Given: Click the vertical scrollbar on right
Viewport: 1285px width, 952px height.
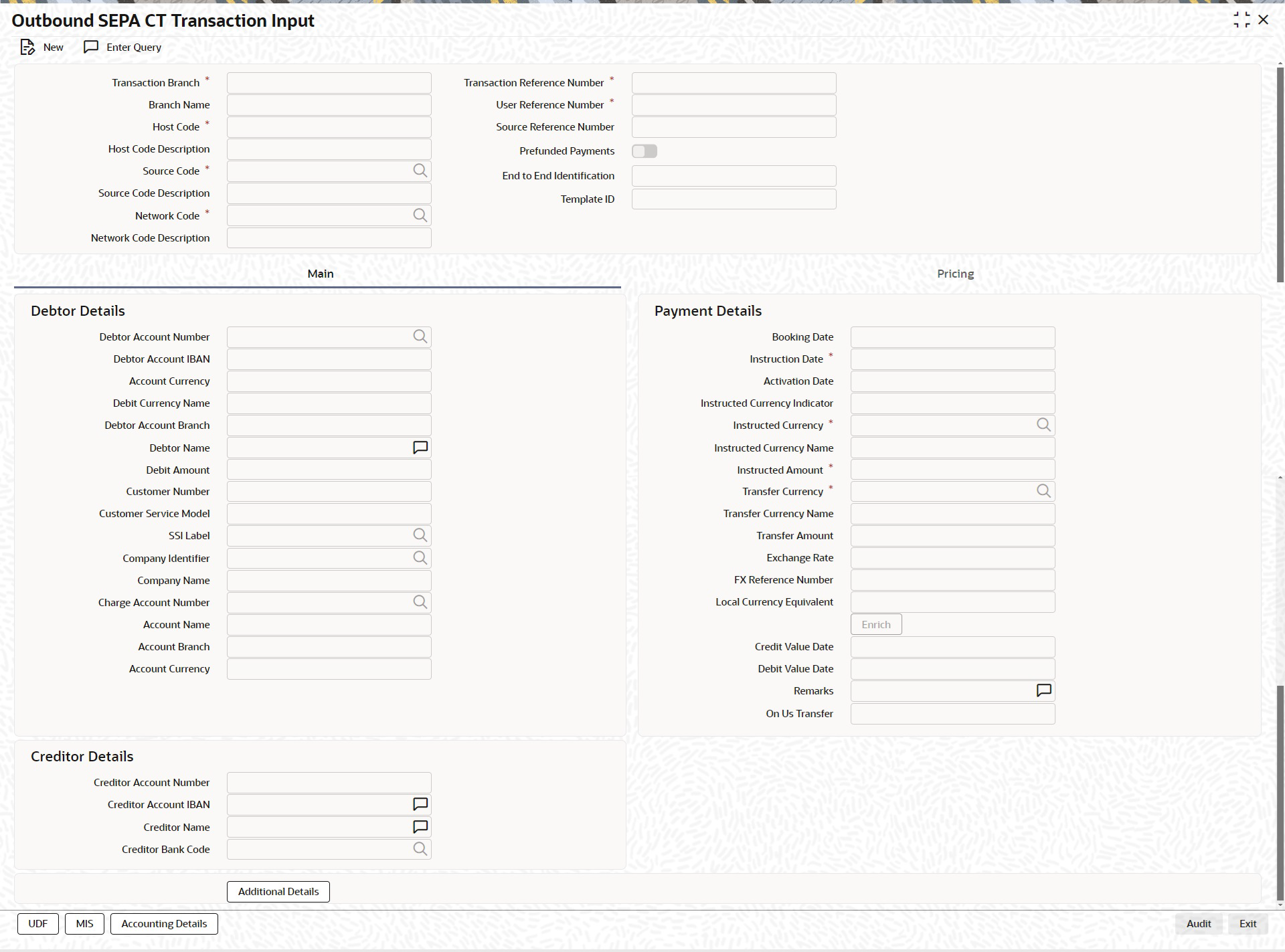Looking at the screenshot, I should point(1280,174).
